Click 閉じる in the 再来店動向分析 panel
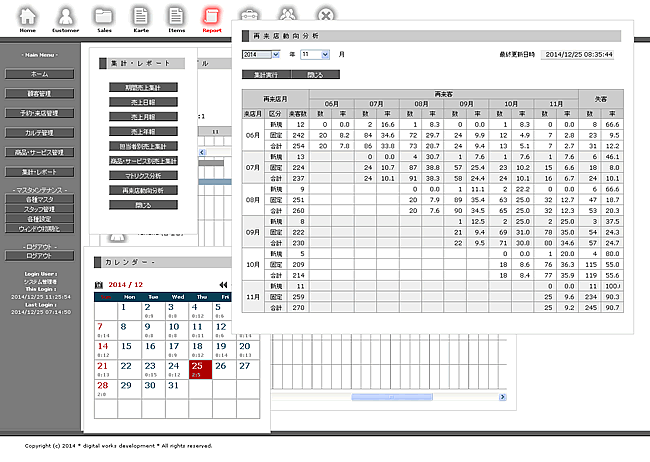Screen dimensions: 650x462 pos(315,75)
